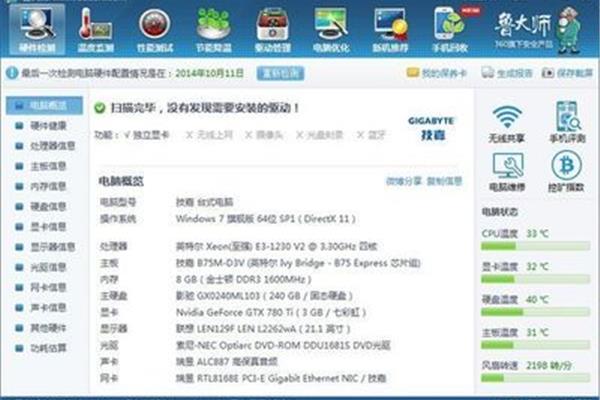Image resolution: width=600 pixels, height=400 pixels.
Task: Click the ALC887 sound card value
Action: coord(227,362)
